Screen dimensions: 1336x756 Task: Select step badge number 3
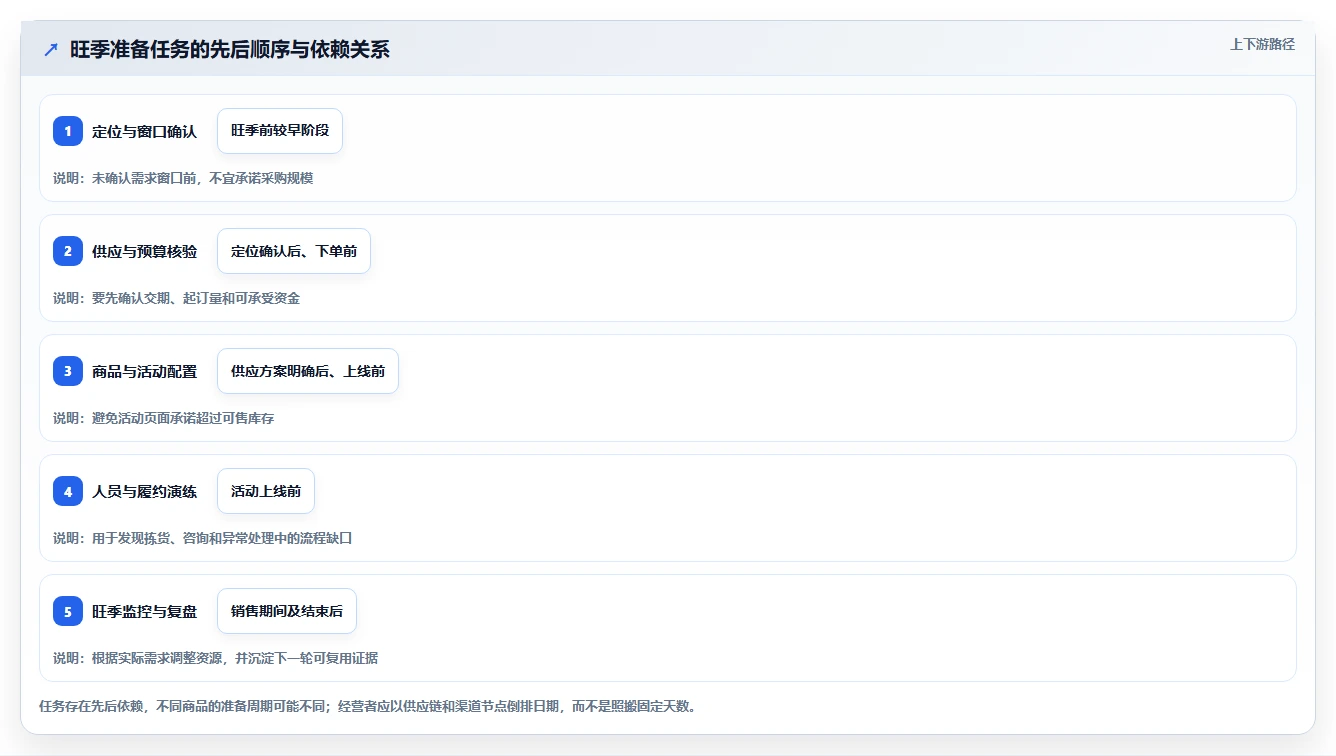[68, 371]
